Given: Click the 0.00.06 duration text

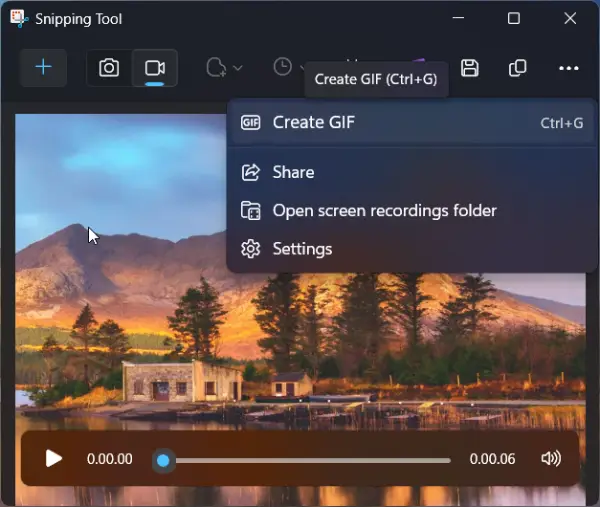Looking at the screenshot, I should pyautogui.click(x=492, y=459).
